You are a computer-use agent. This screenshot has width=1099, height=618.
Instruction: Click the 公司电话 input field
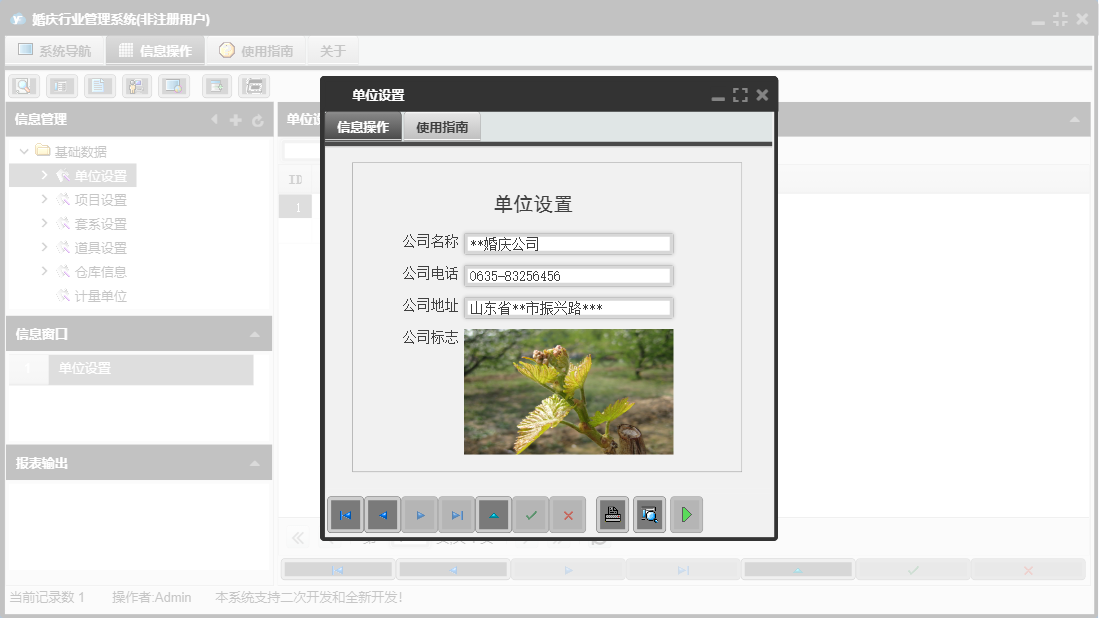[x=568, y=276]
